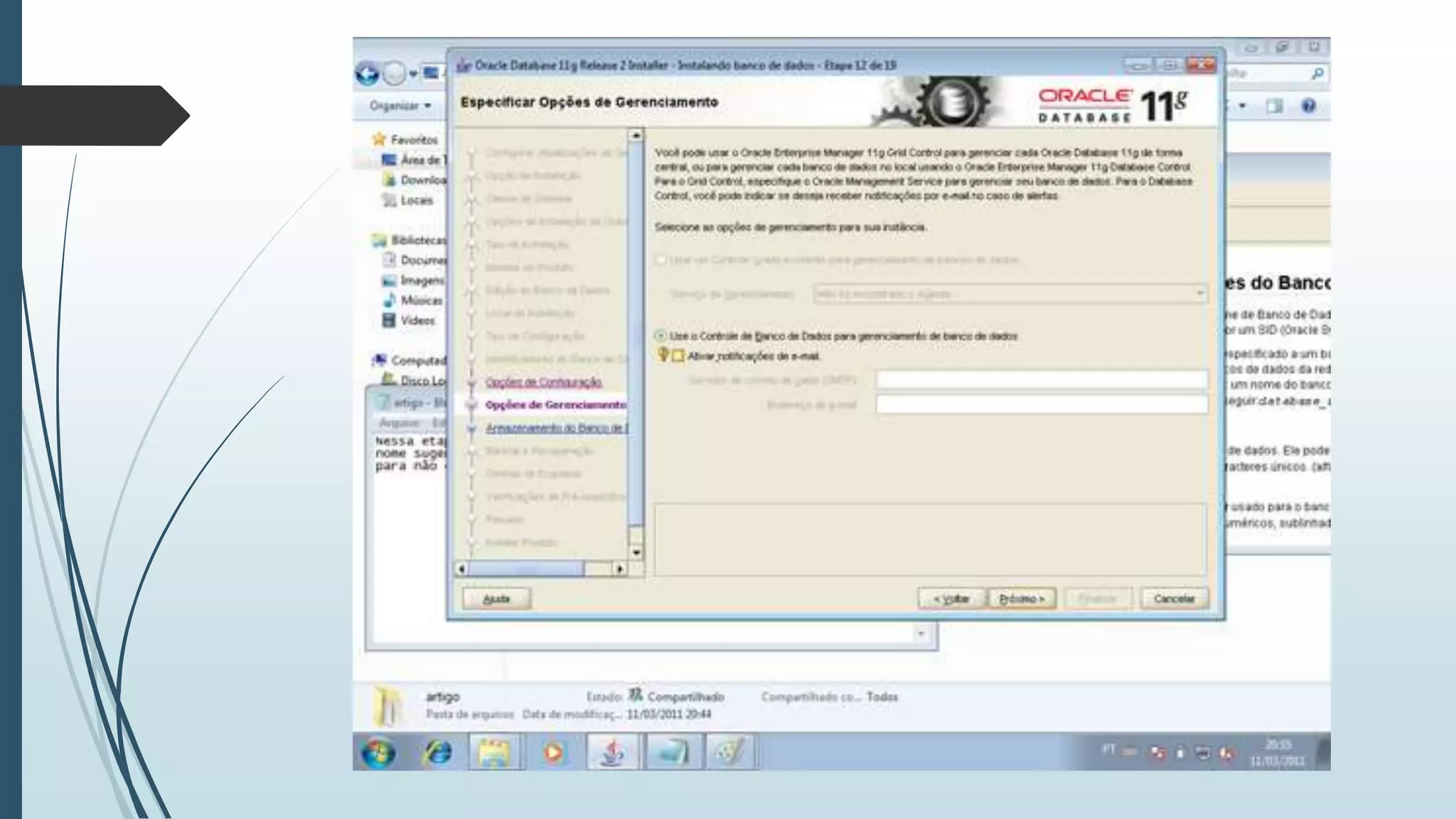Click the SMTP outgoing mail server field
This screenshot has width=1456, height=819.
[1041, 380]
